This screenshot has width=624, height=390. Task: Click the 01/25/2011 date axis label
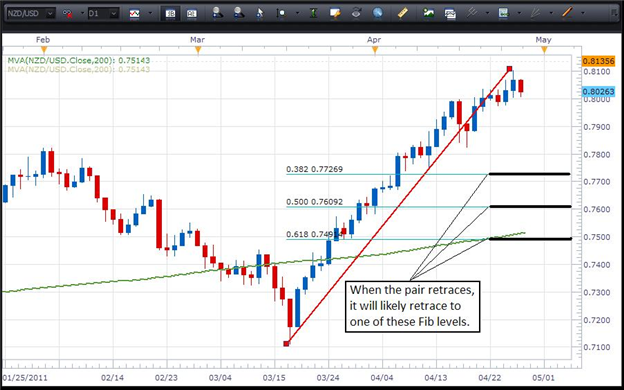25,377
